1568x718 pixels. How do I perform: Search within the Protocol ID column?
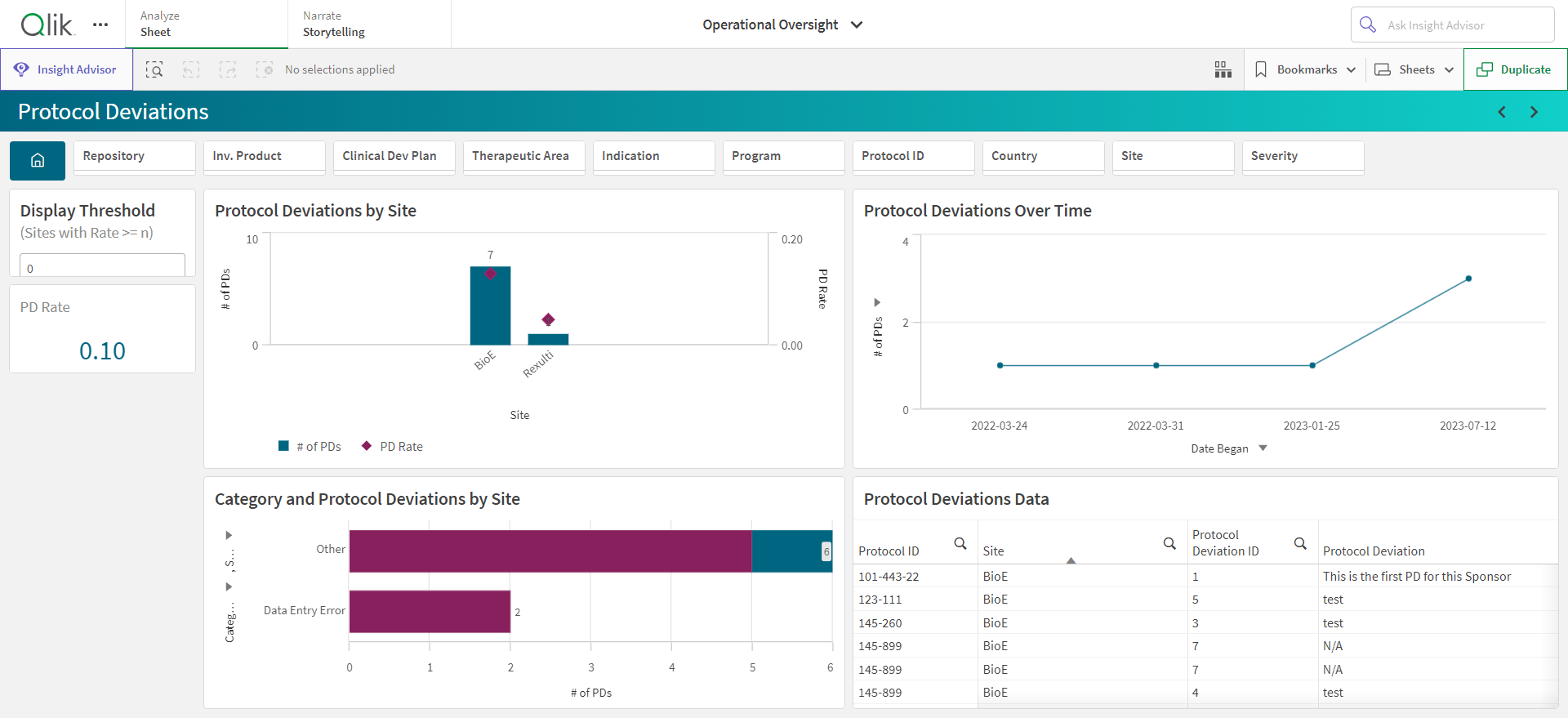pyautogui.click(x=960, y=543)
